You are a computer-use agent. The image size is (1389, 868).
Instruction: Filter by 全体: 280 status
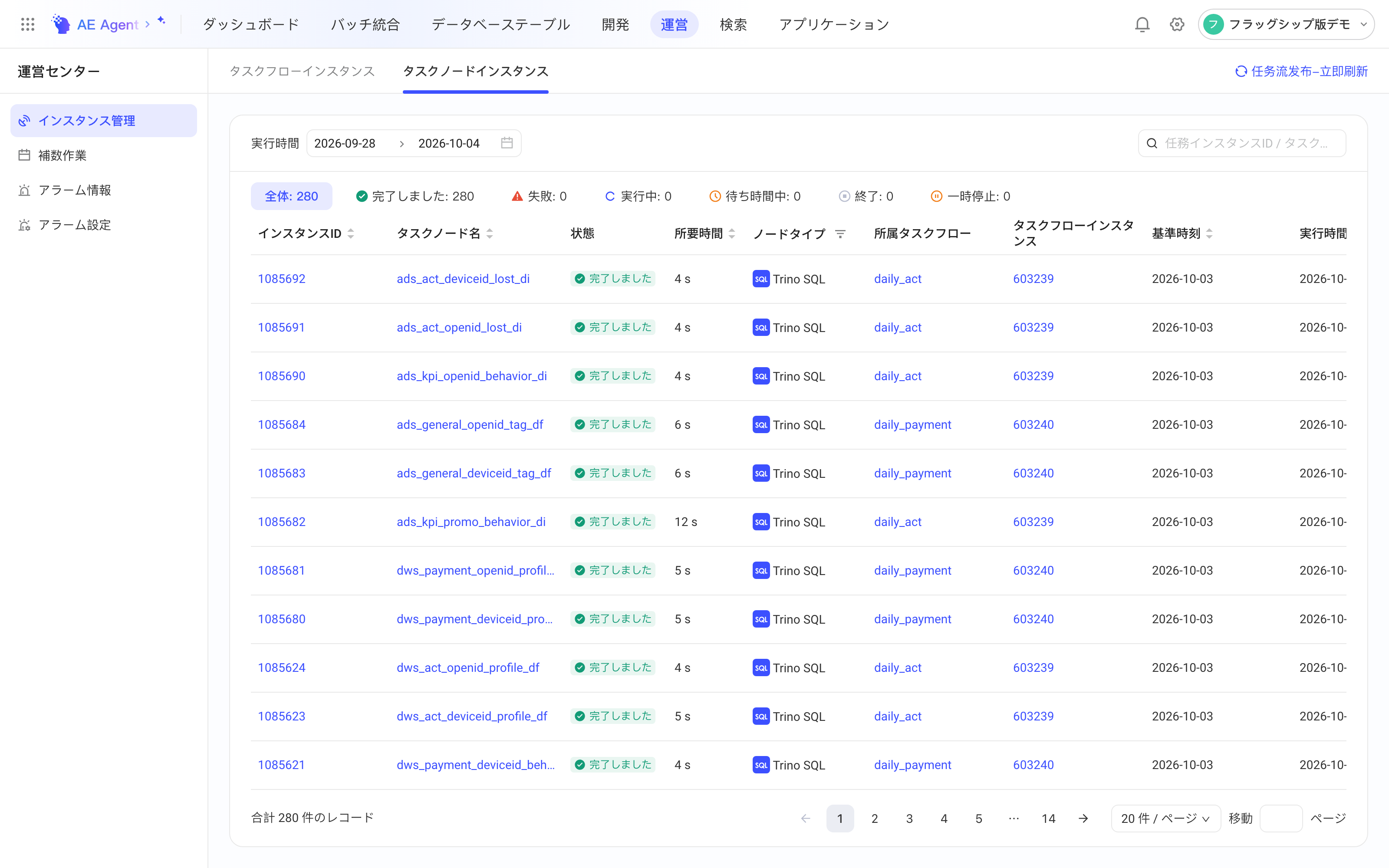click(292, 196)
